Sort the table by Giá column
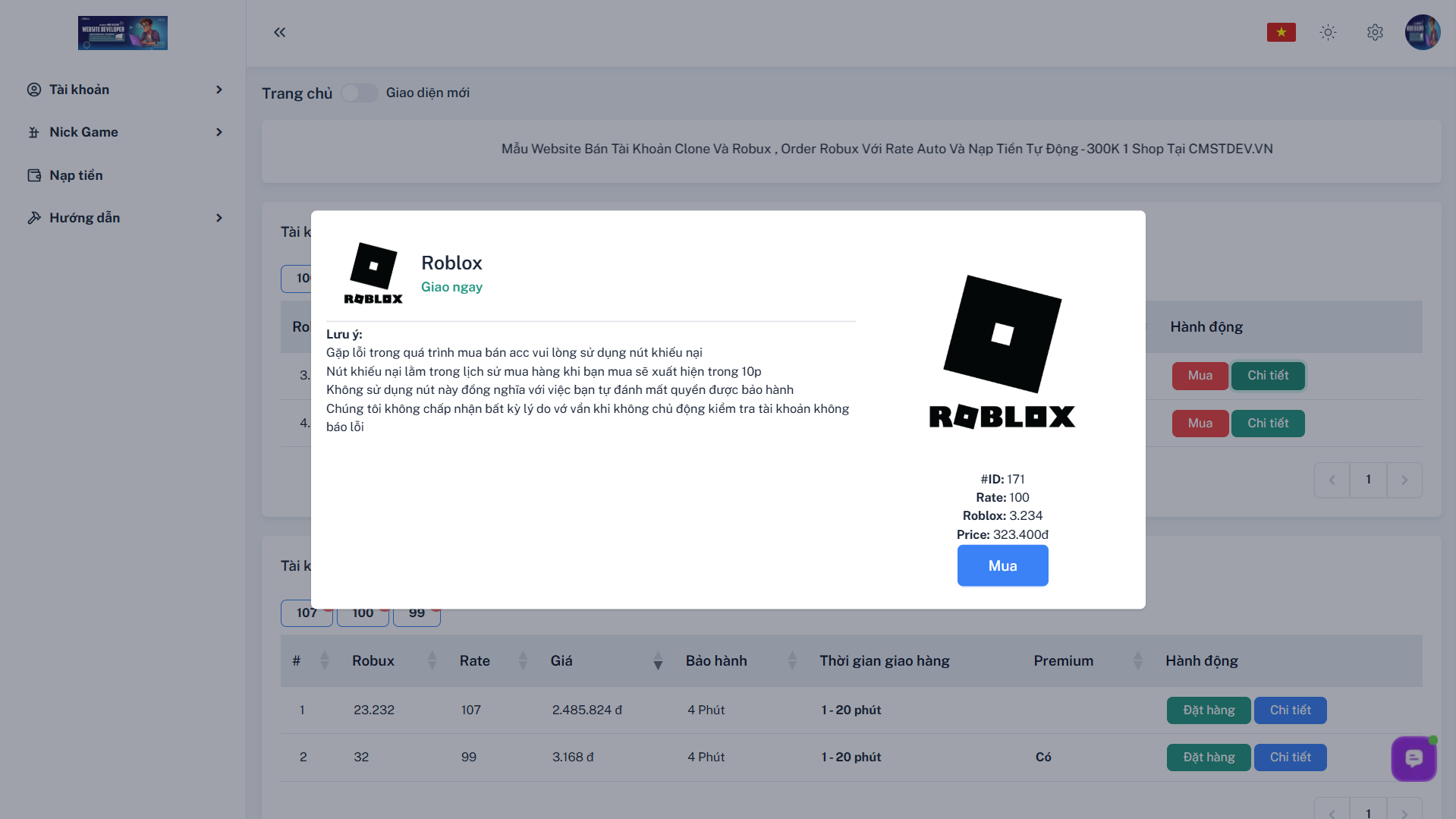 (657, 661)
